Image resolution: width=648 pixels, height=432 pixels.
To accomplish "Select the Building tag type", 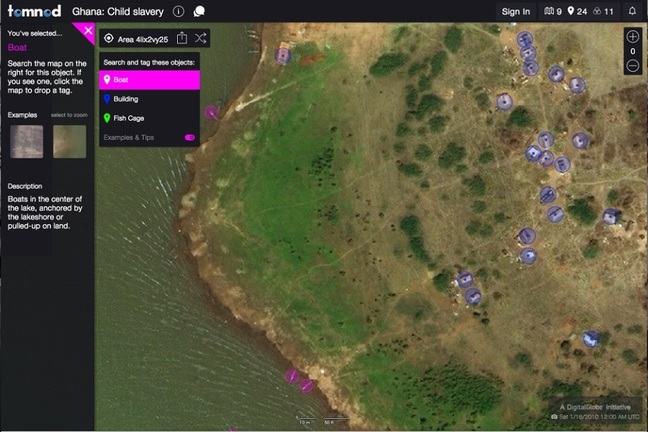I will tap(149, 99).
